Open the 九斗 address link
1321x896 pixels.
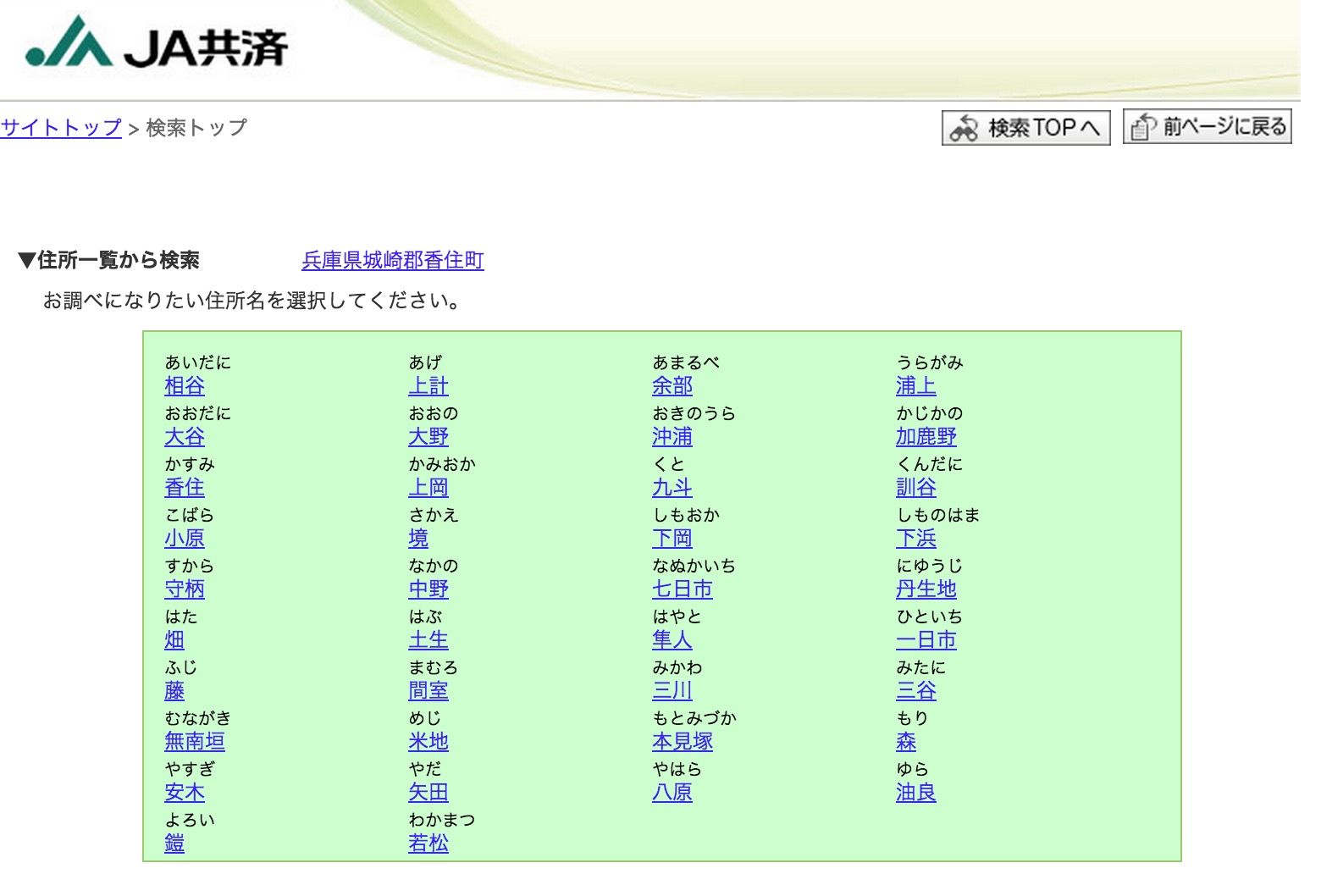point(672,488)
